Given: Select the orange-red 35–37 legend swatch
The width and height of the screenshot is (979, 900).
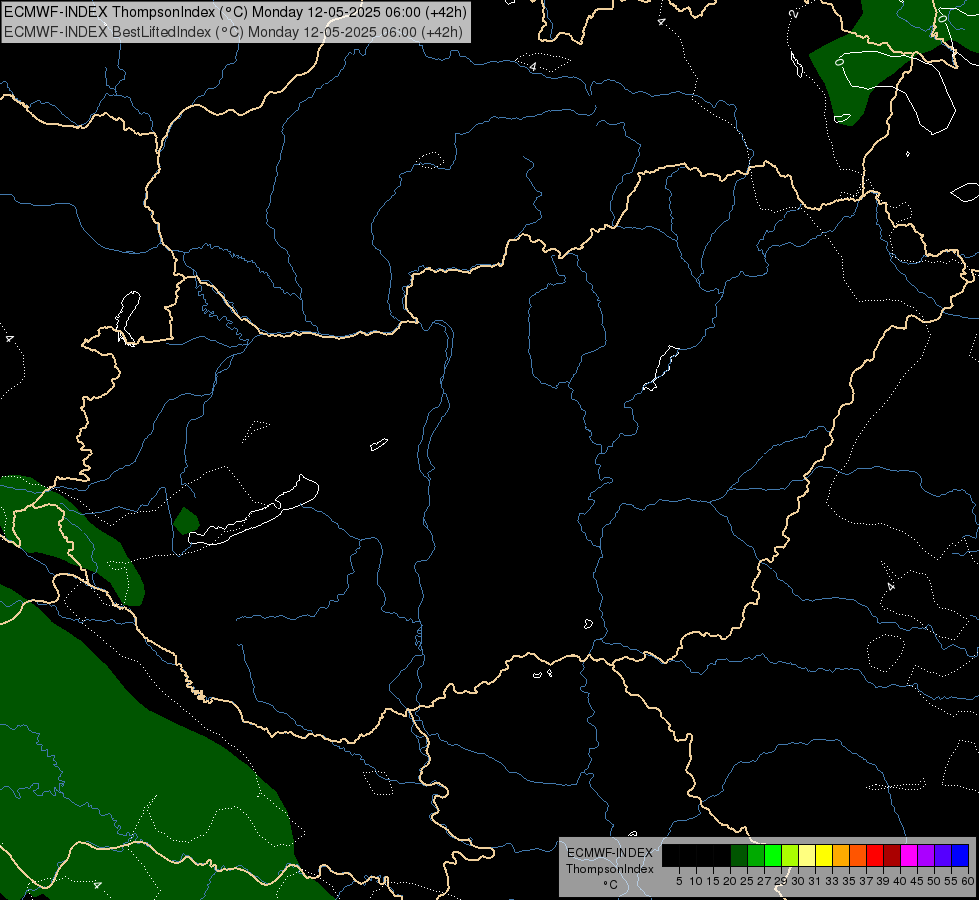Looking at the screenshot, I should click(858, 855).
